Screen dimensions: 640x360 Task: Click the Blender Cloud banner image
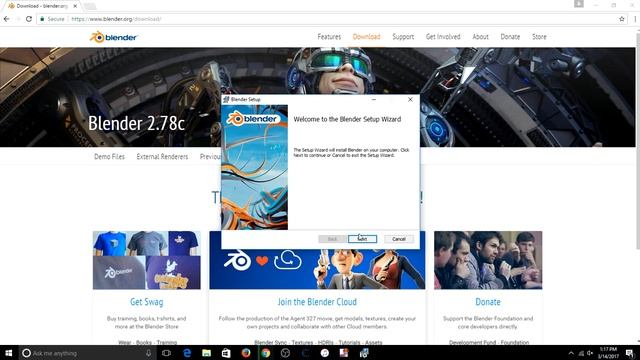[317, 269]
